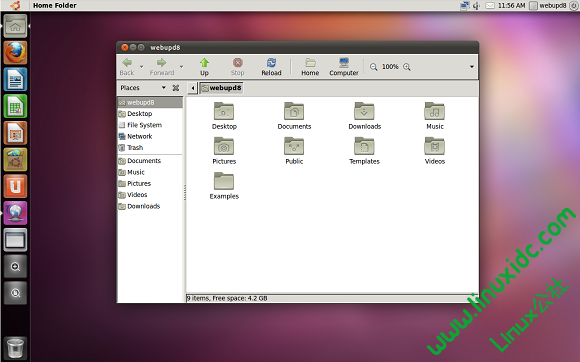
Task: Close the Places side pane
Action: tap(176, 88)
